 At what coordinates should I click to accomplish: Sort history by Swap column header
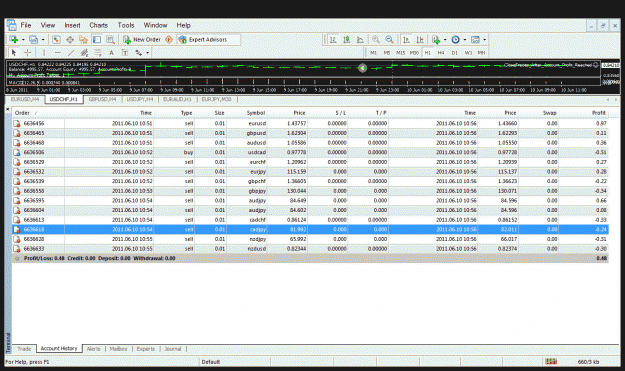pos(549,113)
